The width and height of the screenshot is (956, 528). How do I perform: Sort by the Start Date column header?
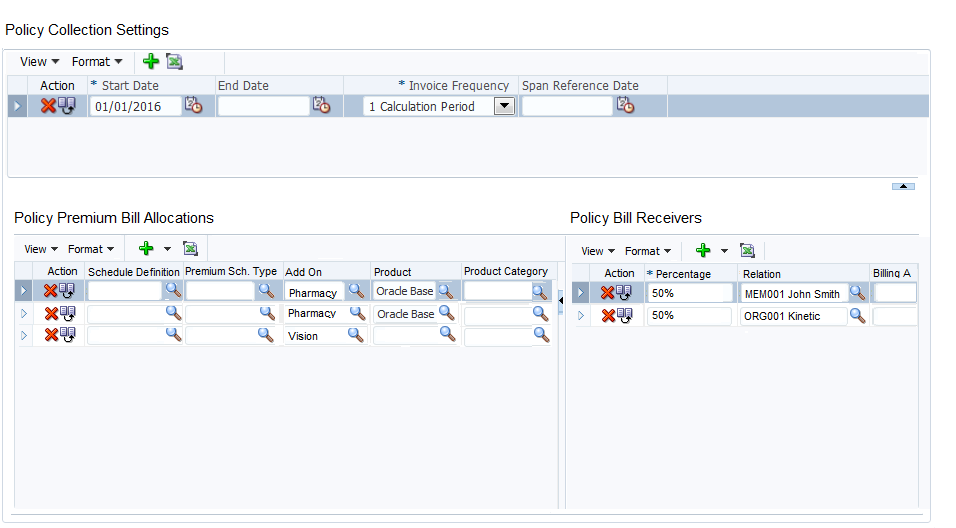tap(130, 85)
